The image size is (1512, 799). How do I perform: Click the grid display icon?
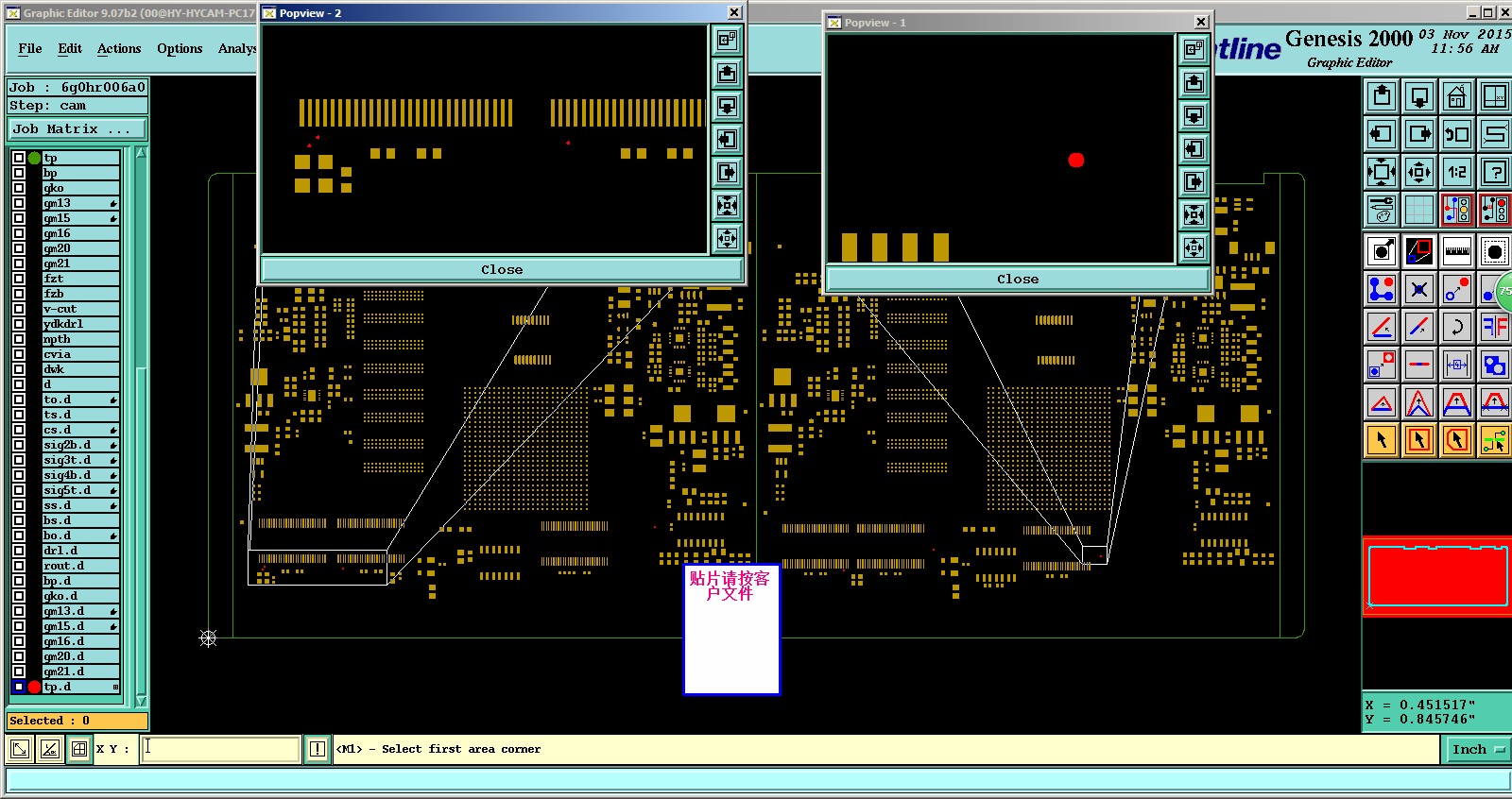1418,210
